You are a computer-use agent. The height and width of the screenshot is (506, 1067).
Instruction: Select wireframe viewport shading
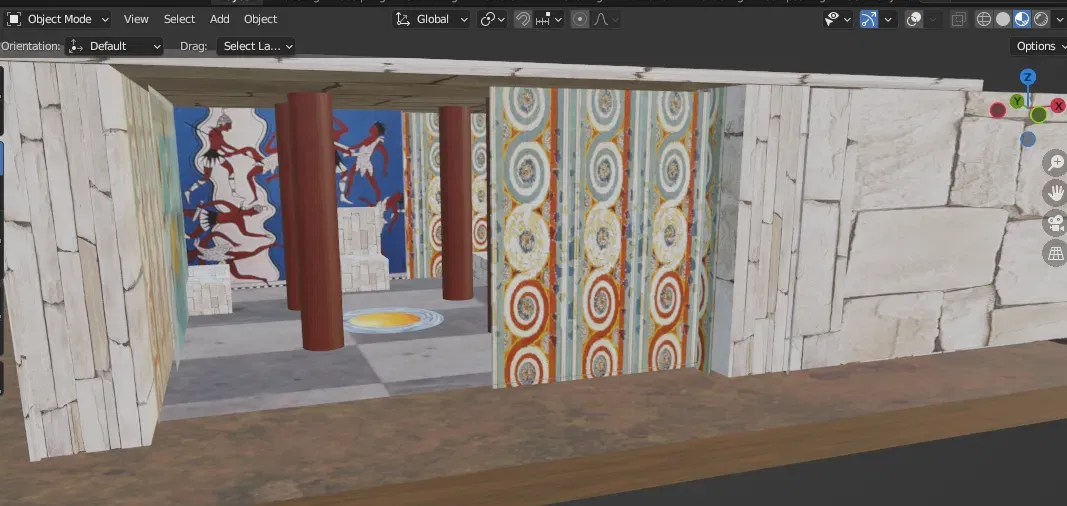click(984, 19)
